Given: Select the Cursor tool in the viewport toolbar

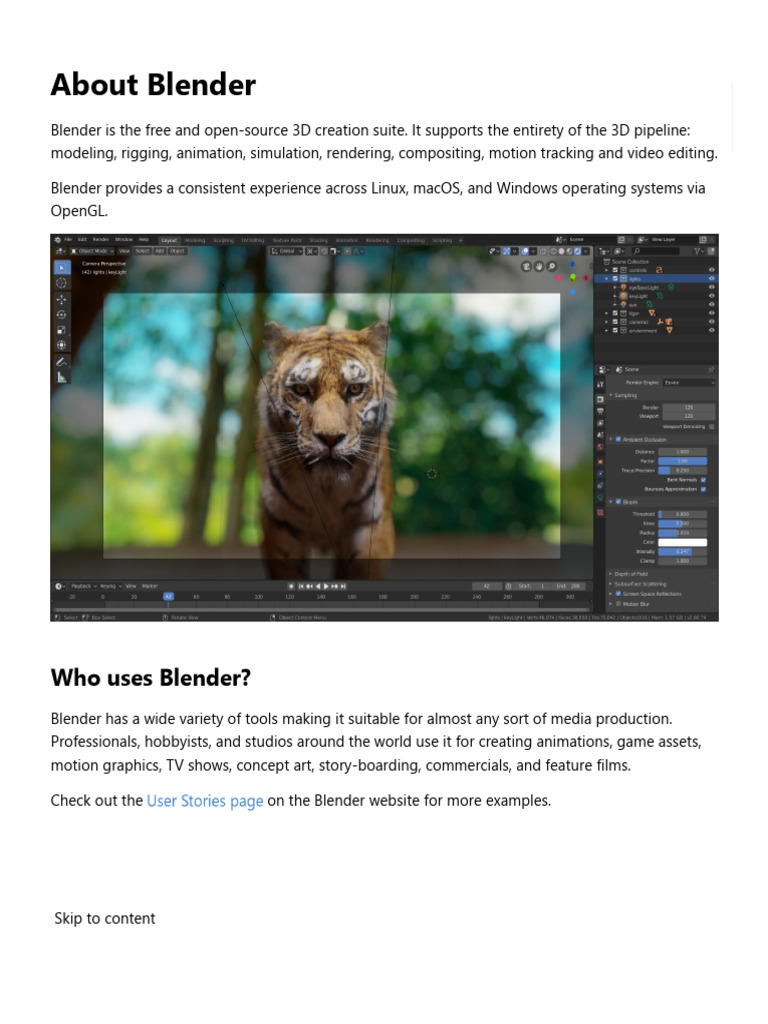Looking at the screenshot, I should point(61,283).
